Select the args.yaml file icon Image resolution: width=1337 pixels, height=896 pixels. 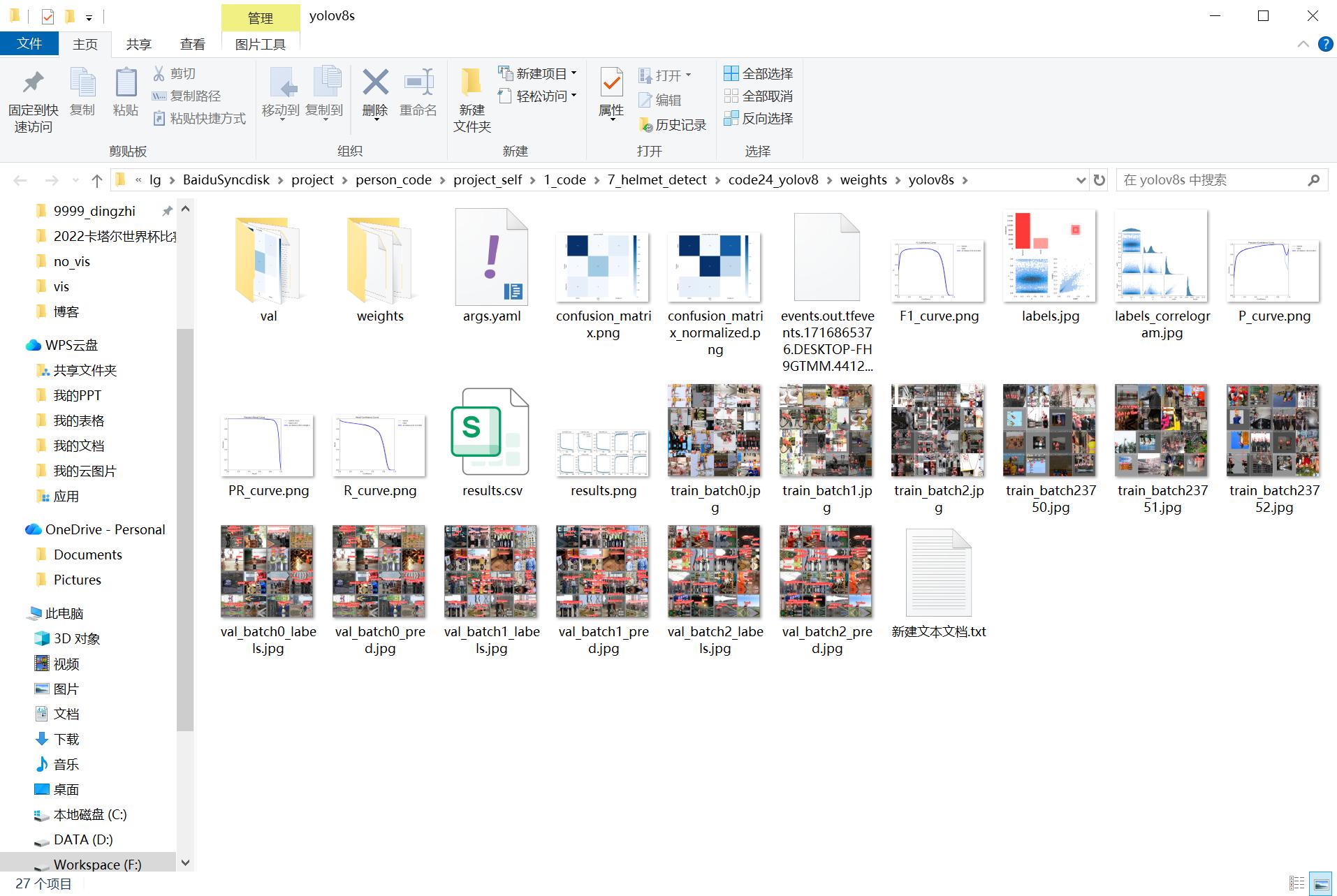492,257
